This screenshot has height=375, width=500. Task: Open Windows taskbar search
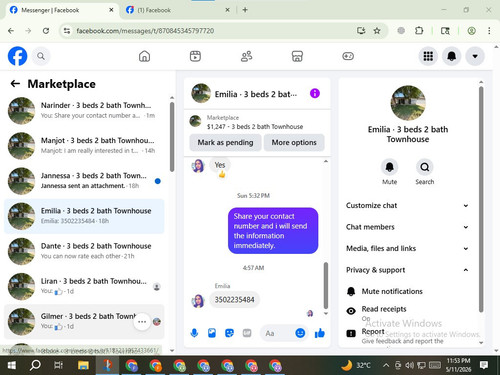click(x=35, y=366)
